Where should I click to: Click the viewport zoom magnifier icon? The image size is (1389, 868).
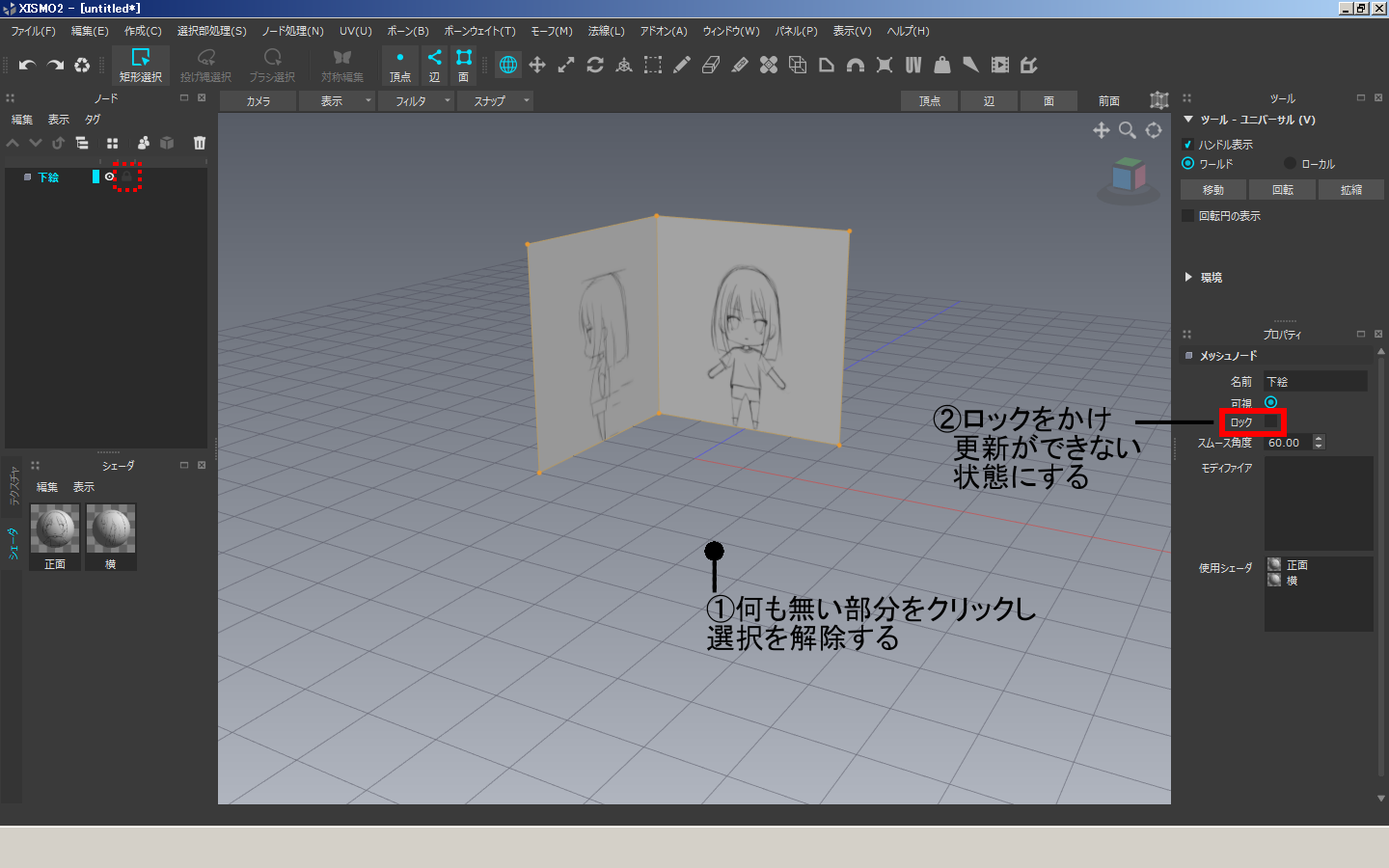coord(1127,130)
